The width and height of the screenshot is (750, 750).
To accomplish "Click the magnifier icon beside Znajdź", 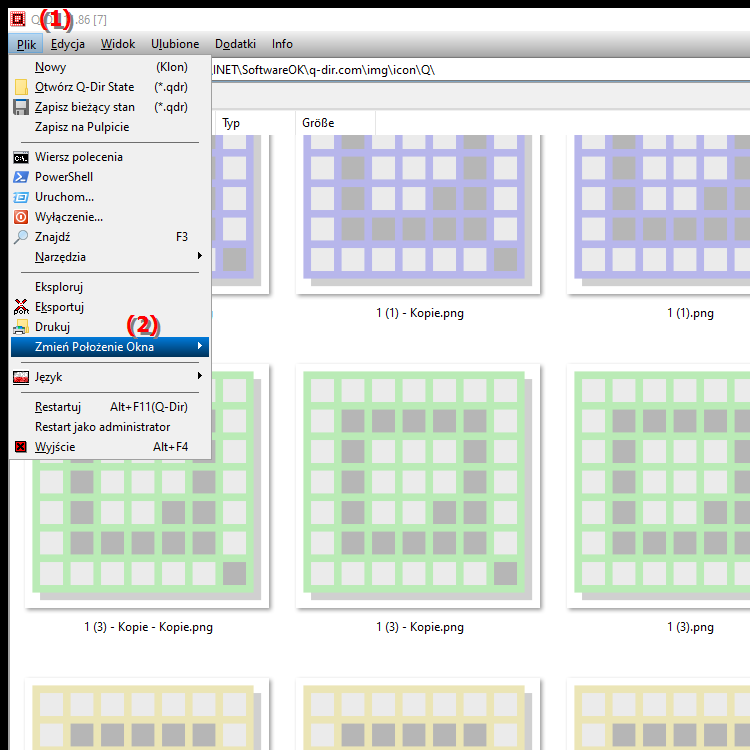I will tap(21, 237).
